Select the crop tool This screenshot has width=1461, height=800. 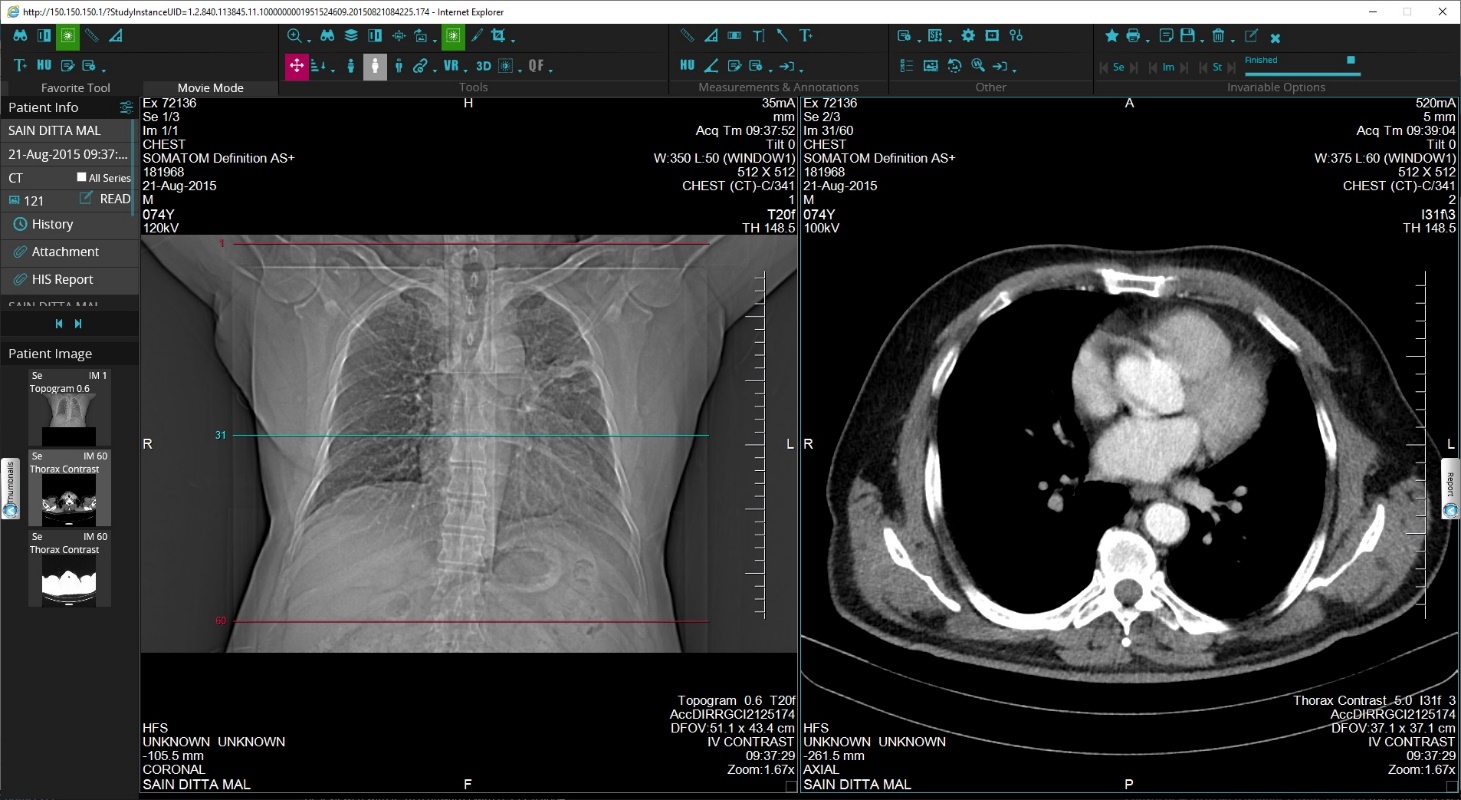(x=497, y=35)
